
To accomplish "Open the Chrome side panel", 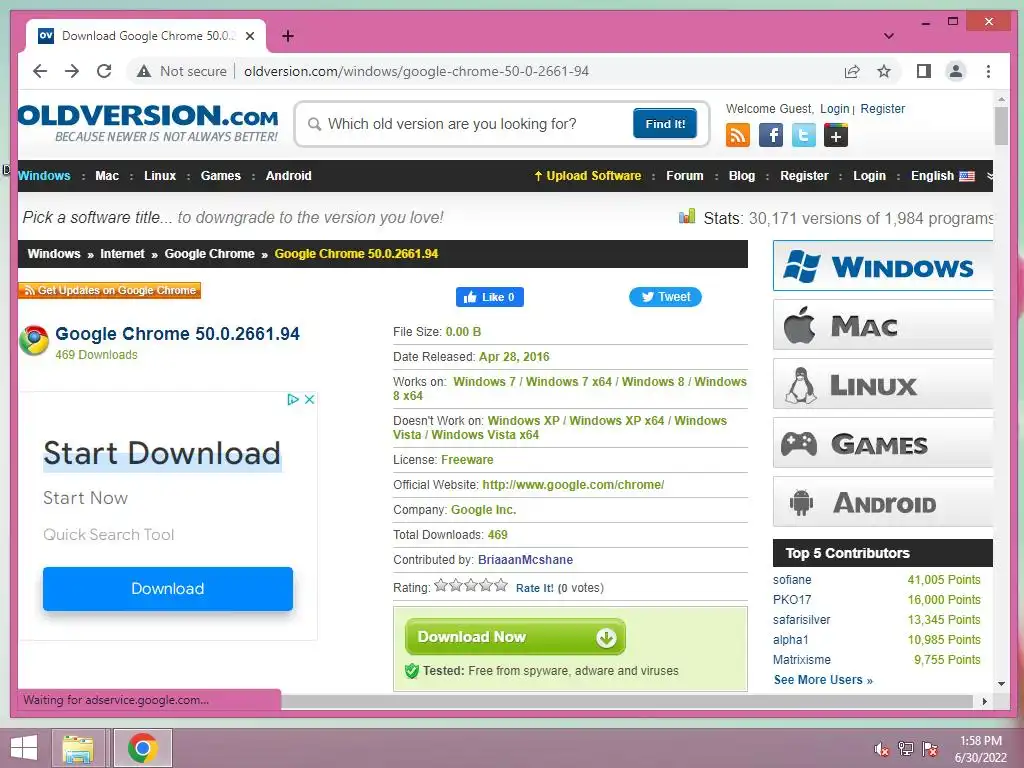I will tap(923, 71).
